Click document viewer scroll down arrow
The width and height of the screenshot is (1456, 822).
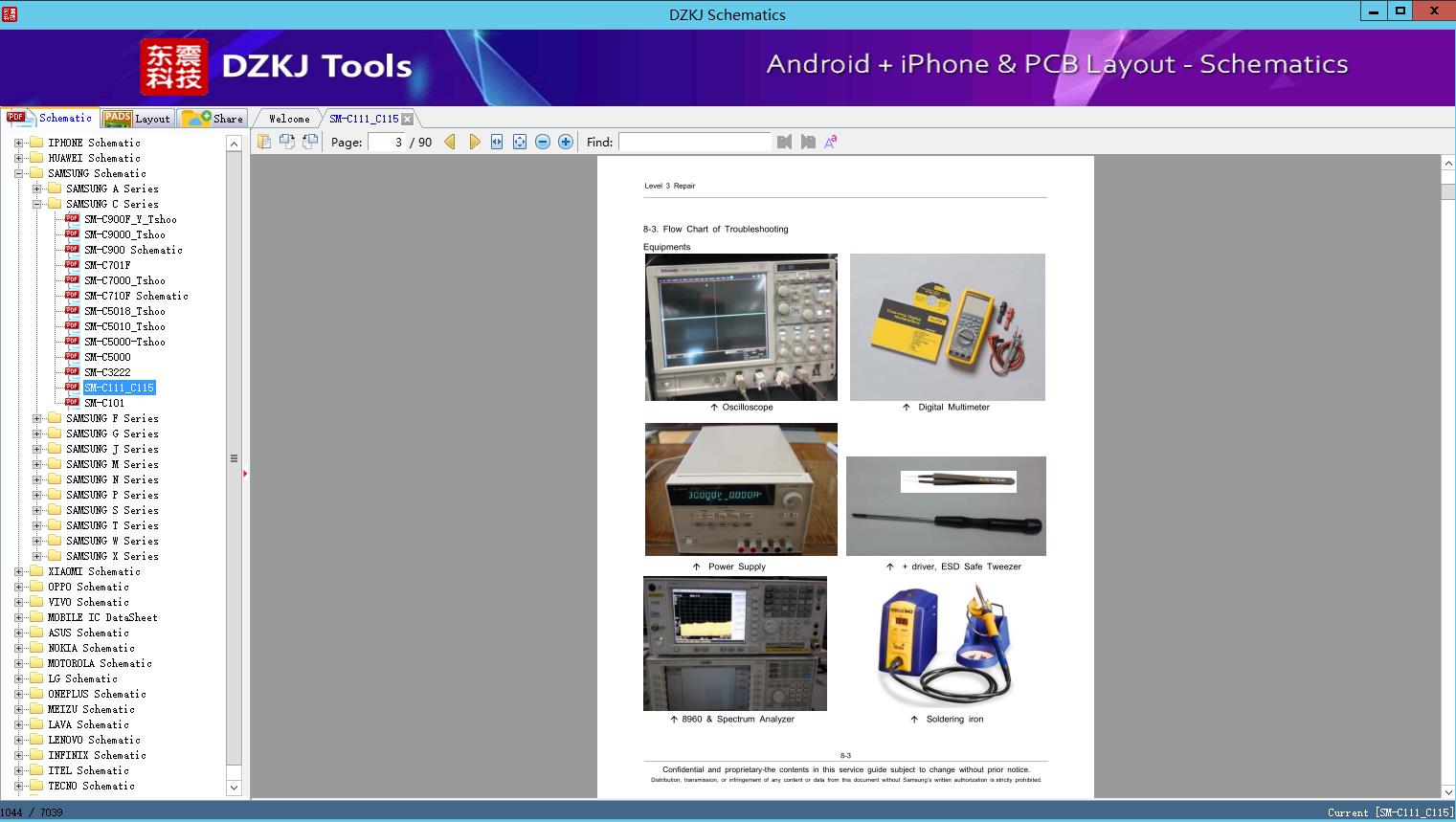point(1448,791)
